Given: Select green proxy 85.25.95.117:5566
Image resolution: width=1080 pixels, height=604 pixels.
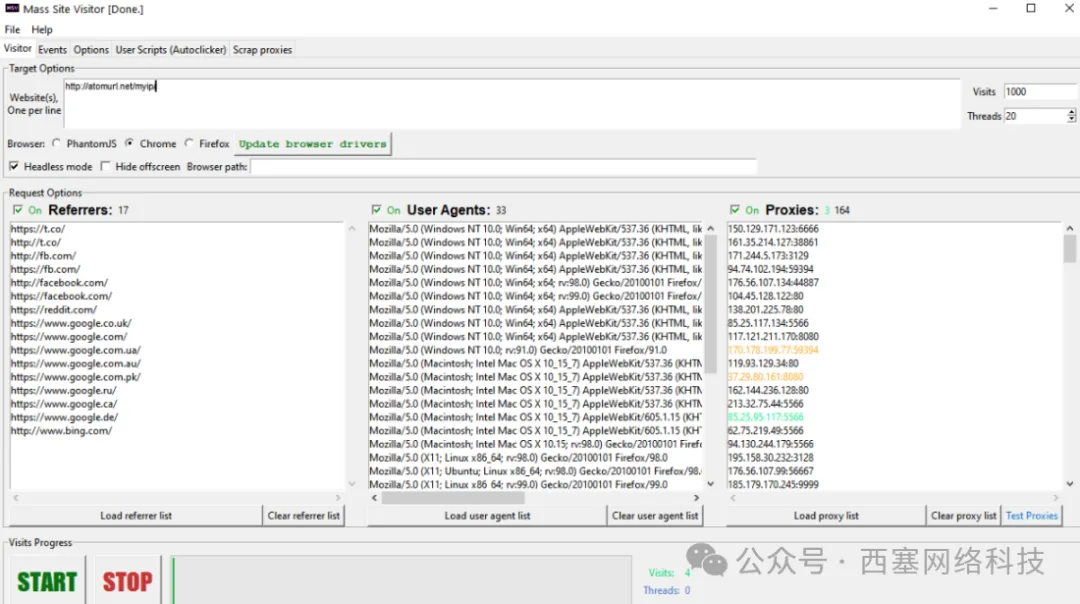Looking at the screenshot, I should (x=765, y=417).
